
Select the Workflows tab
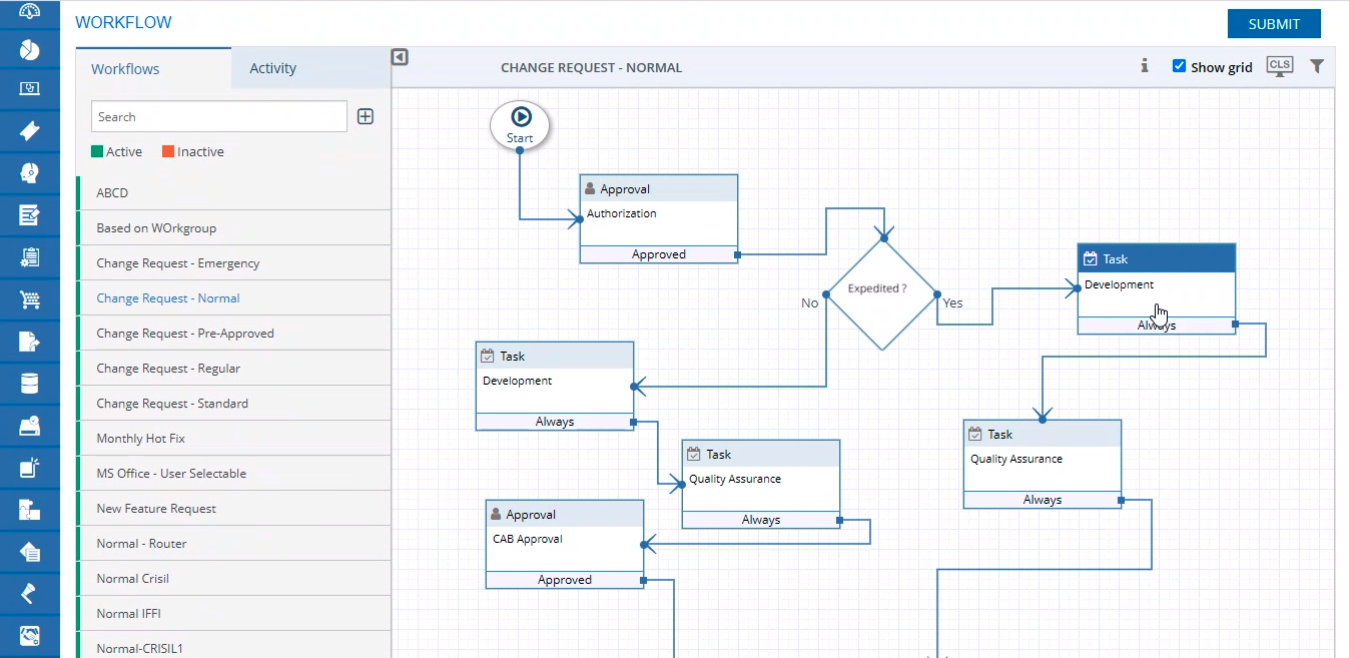click(125, 69)
